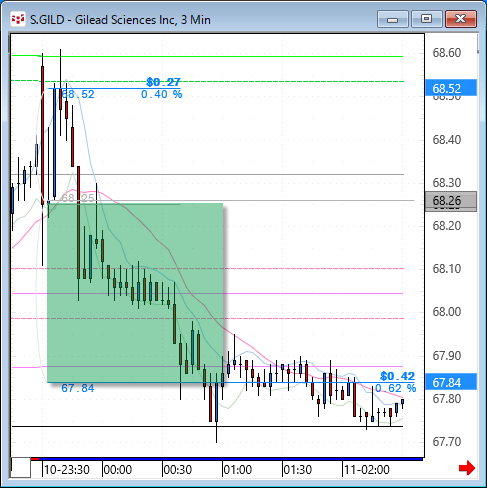Click the 68.30 price axis value
Image resolution: width=487 pixels, height=488 pixels.
pyautogui.click(x=447, y=183)
